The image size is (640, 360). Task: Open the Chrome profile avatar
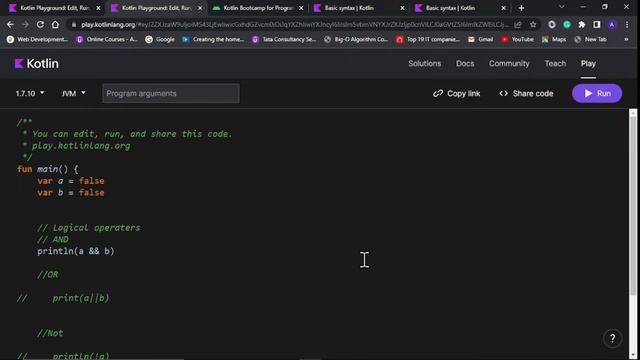tap(612, 24)
